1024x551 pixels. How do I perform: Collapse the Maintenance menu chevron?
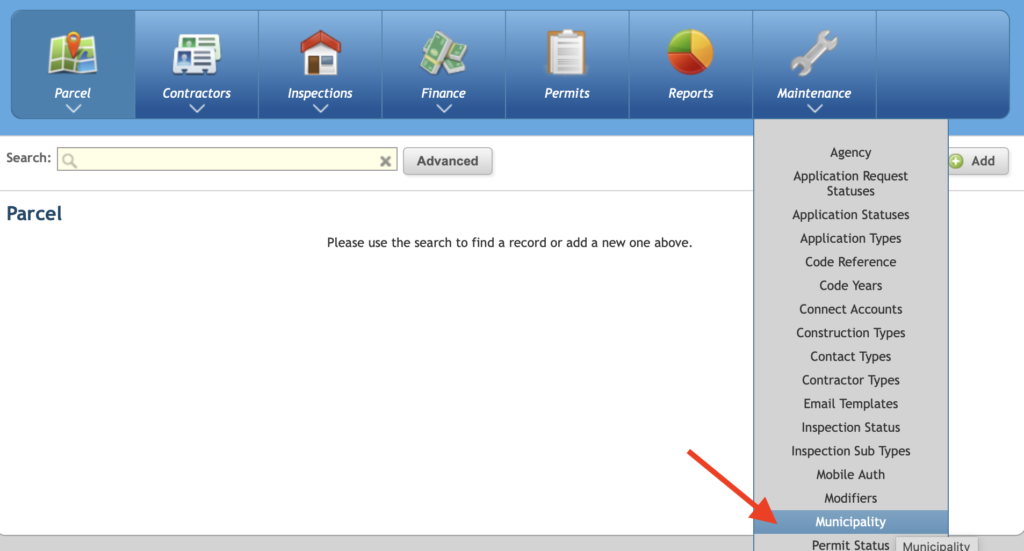point(814,109)
